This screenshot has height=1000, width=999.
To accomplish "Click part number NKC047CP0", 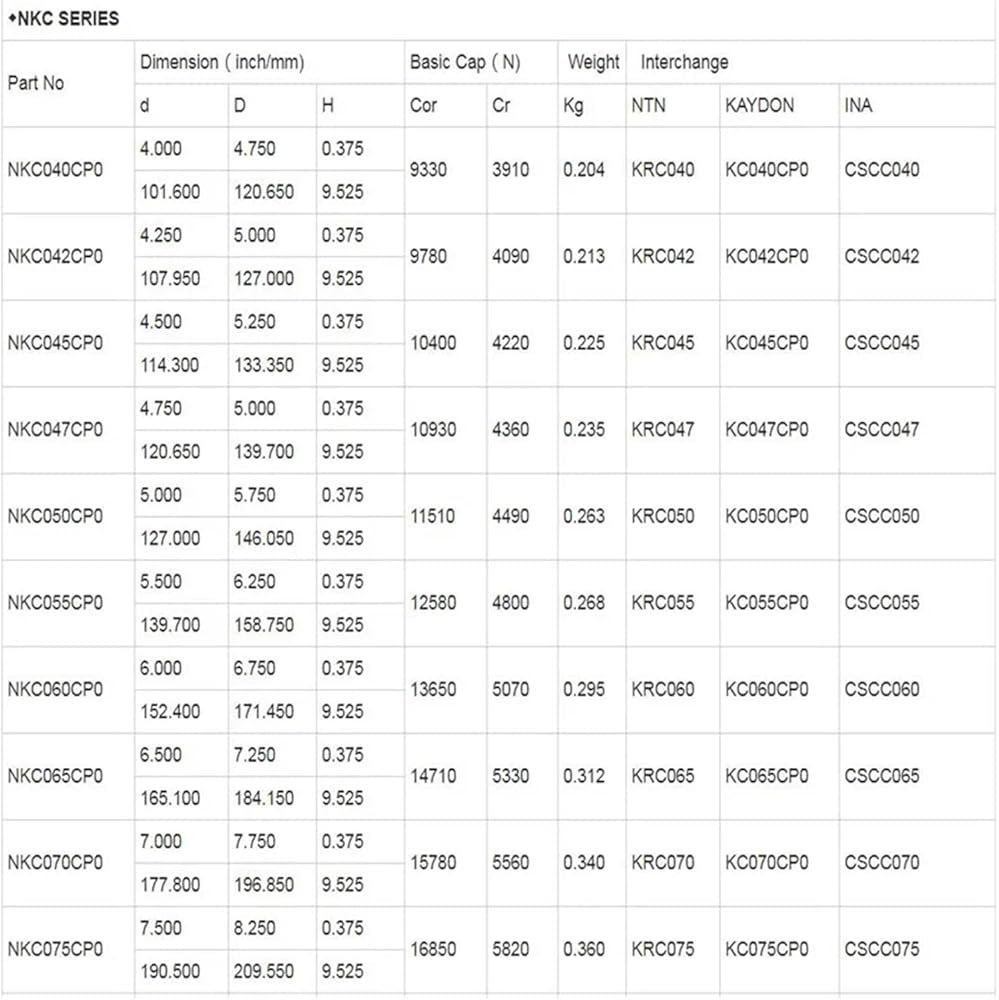I will (x=55, y=429).
